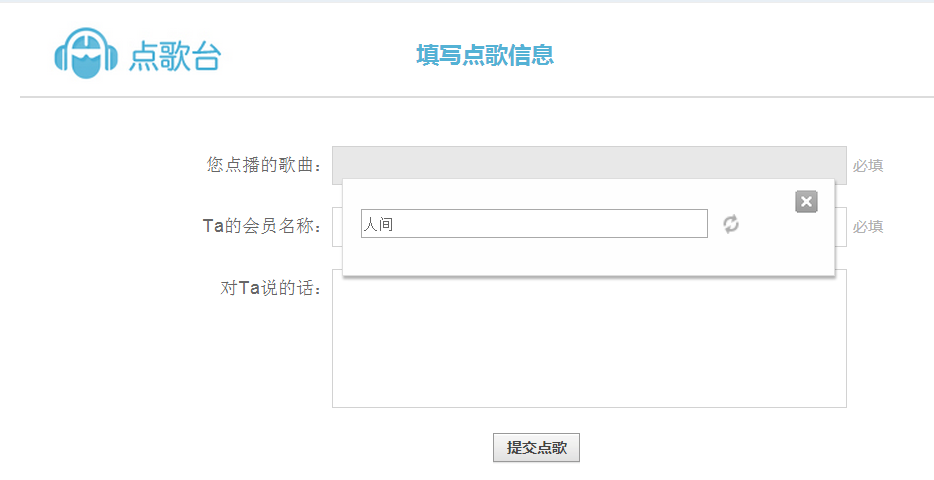Click the headphone logo icon
The height and width of the screenshot is (480, 934).
click(x=87, y=54)
